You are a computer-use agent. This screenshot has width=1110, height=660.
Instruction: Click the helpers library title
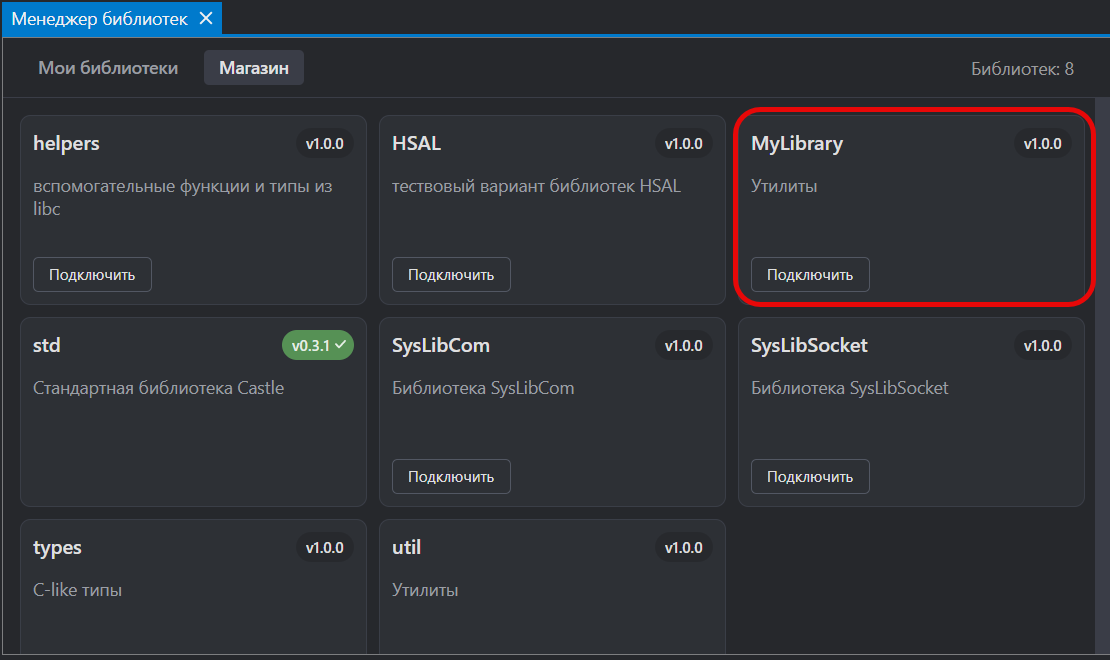67,144
